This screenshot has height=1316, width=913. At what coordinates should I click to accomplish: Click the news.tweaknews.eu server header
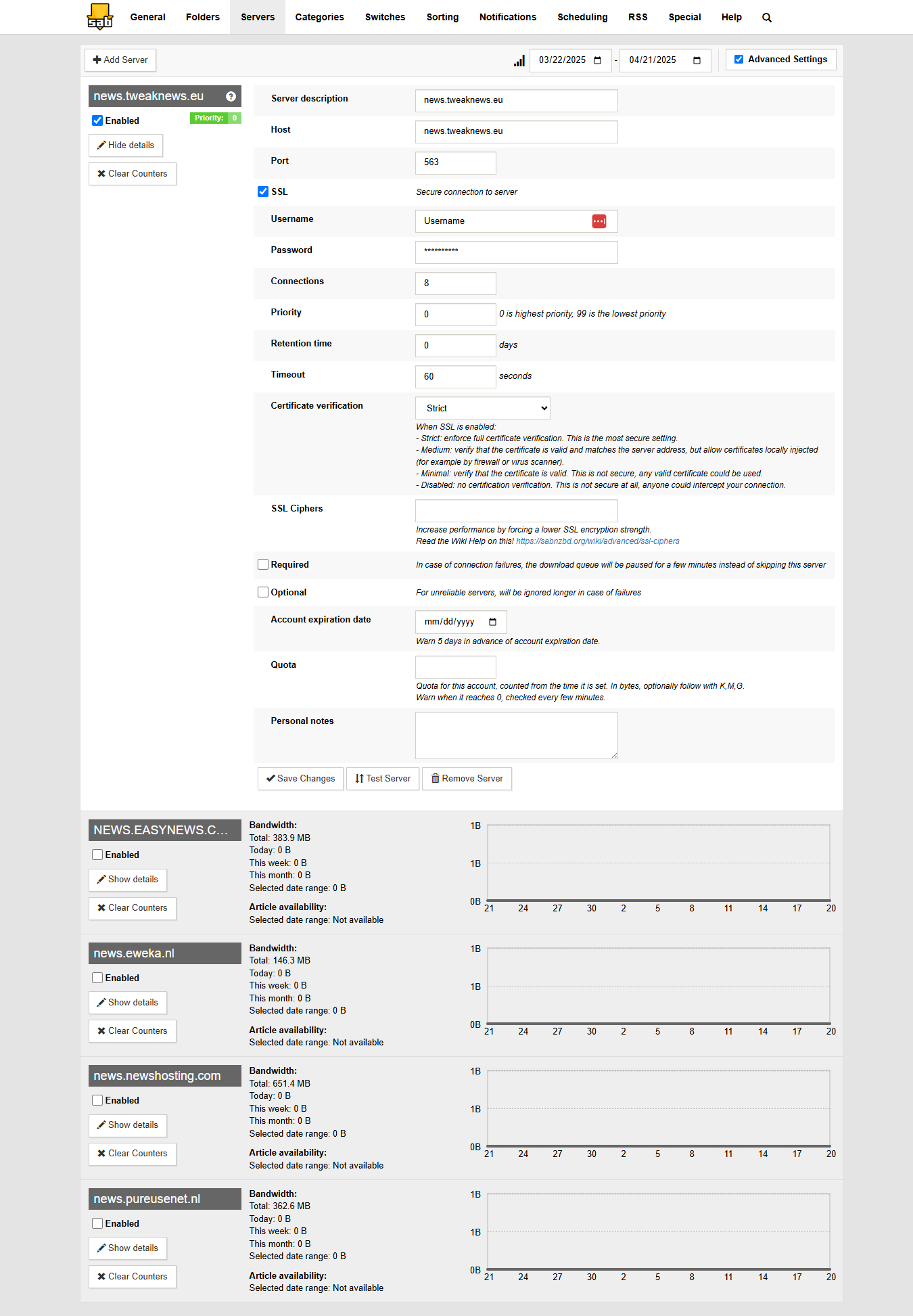click(x=165, y=96)
